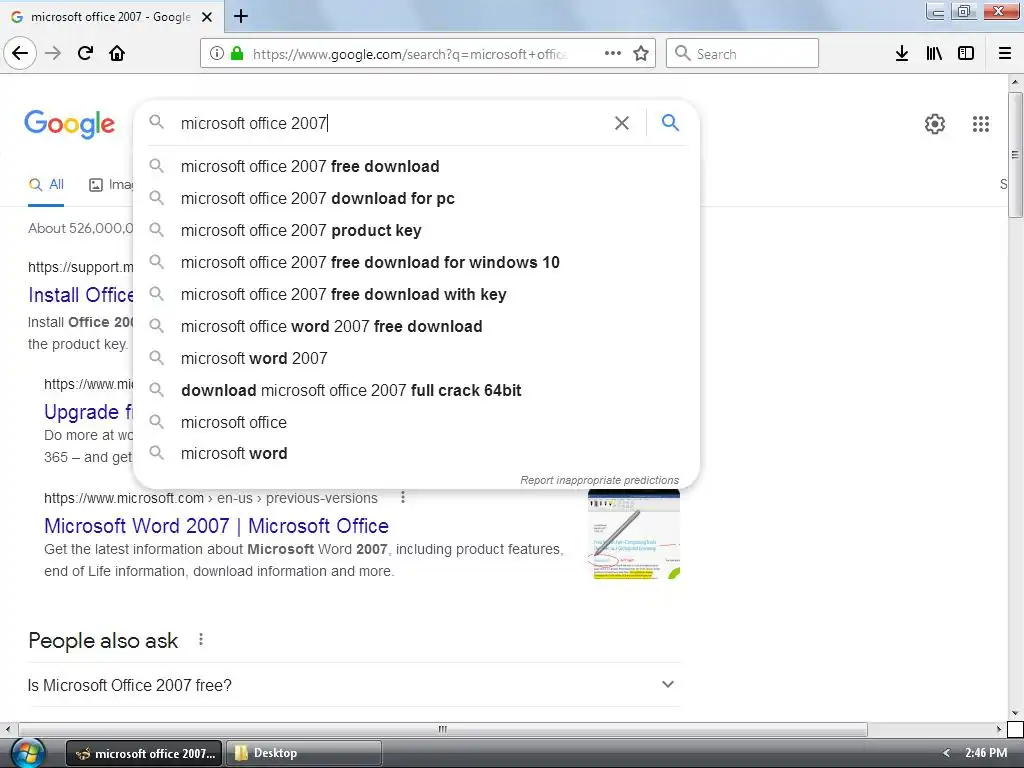Click 'Report inappropriate predictions' link
This screenshot has height=768, width=1024.
[x=600, y=480]
